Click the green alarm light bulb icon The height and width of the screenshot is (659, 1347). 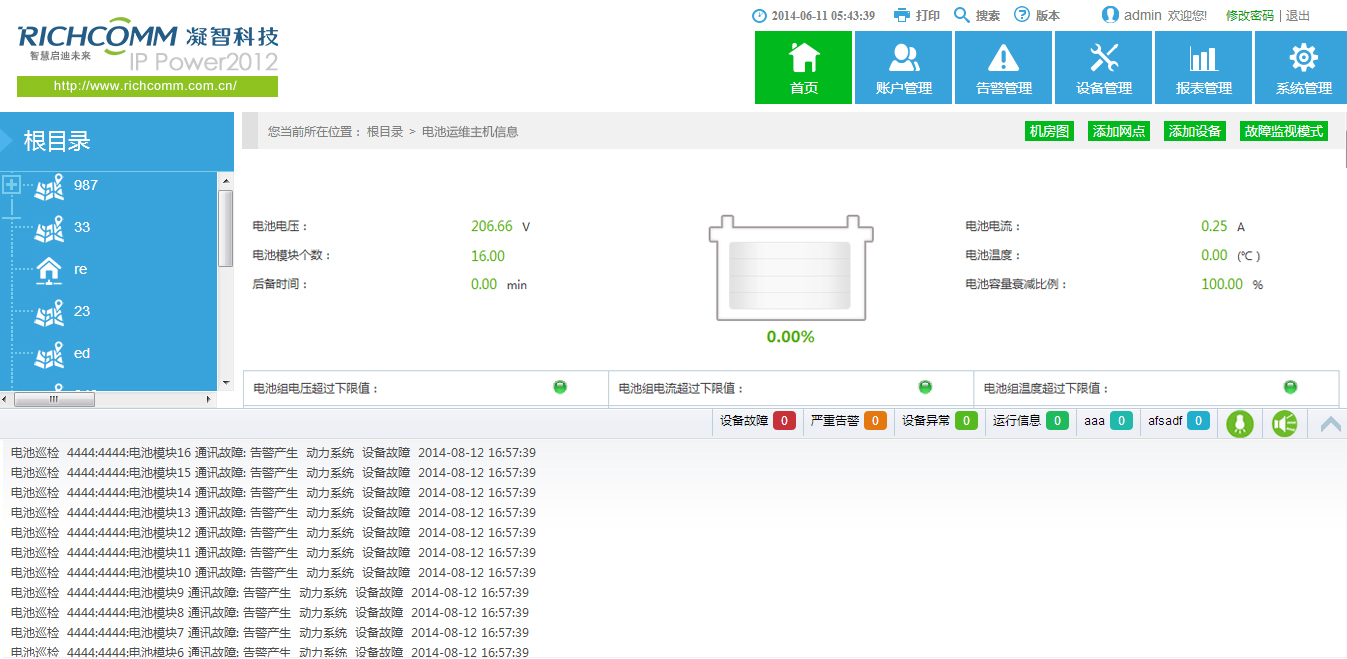point(1240,424)
